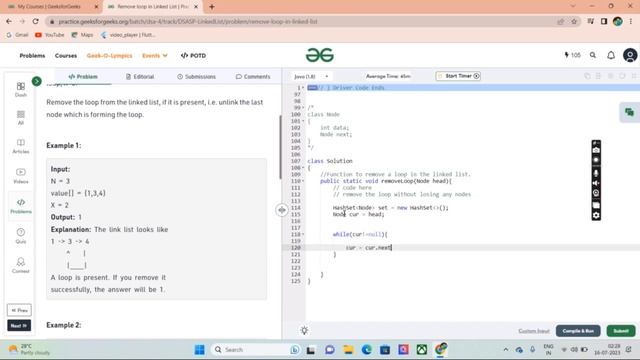Open the site search magnifier
This screenshot has height=360, width=640.
click(x=593, y=55)
